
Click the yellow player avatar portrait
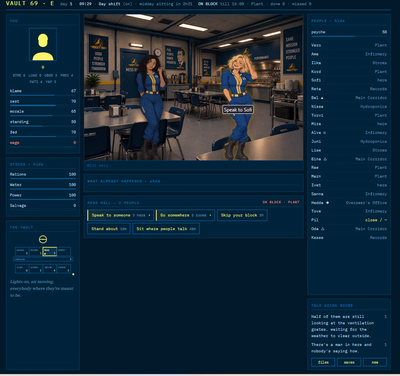tap(43, 45)
